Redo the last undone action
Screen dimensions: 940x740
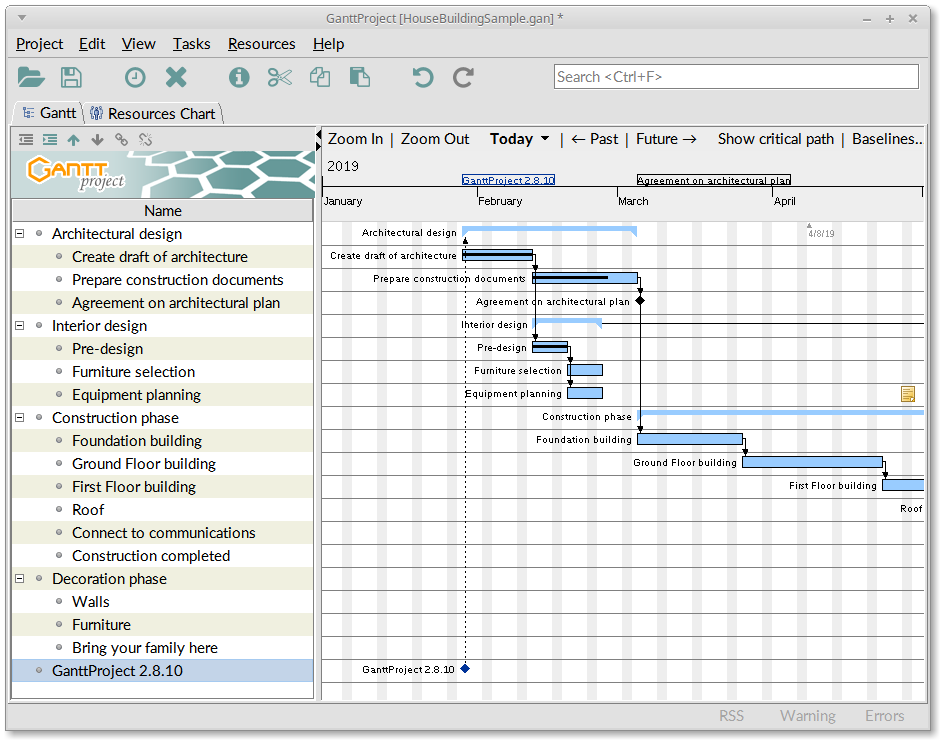tap(463, 77)
